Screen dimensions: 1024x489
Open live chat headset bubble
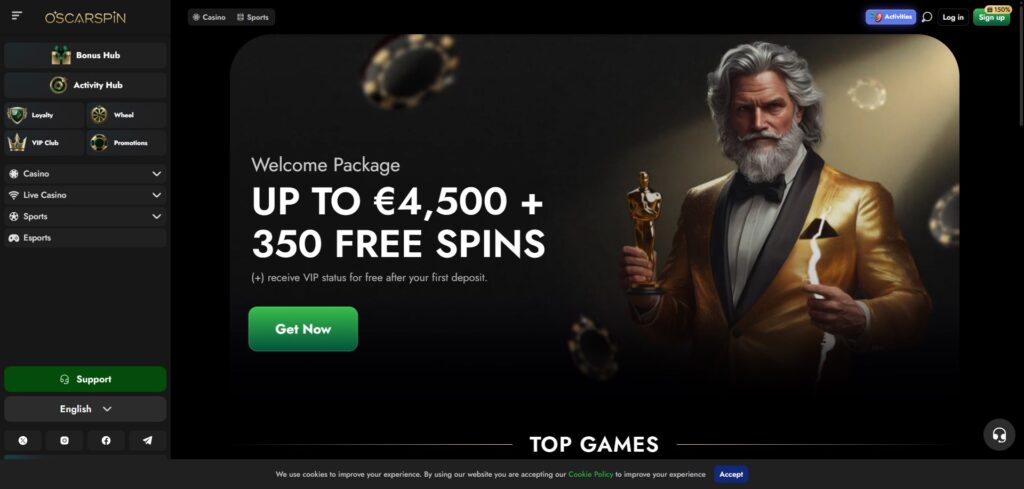pyautogui.click(x=999, y=435)
